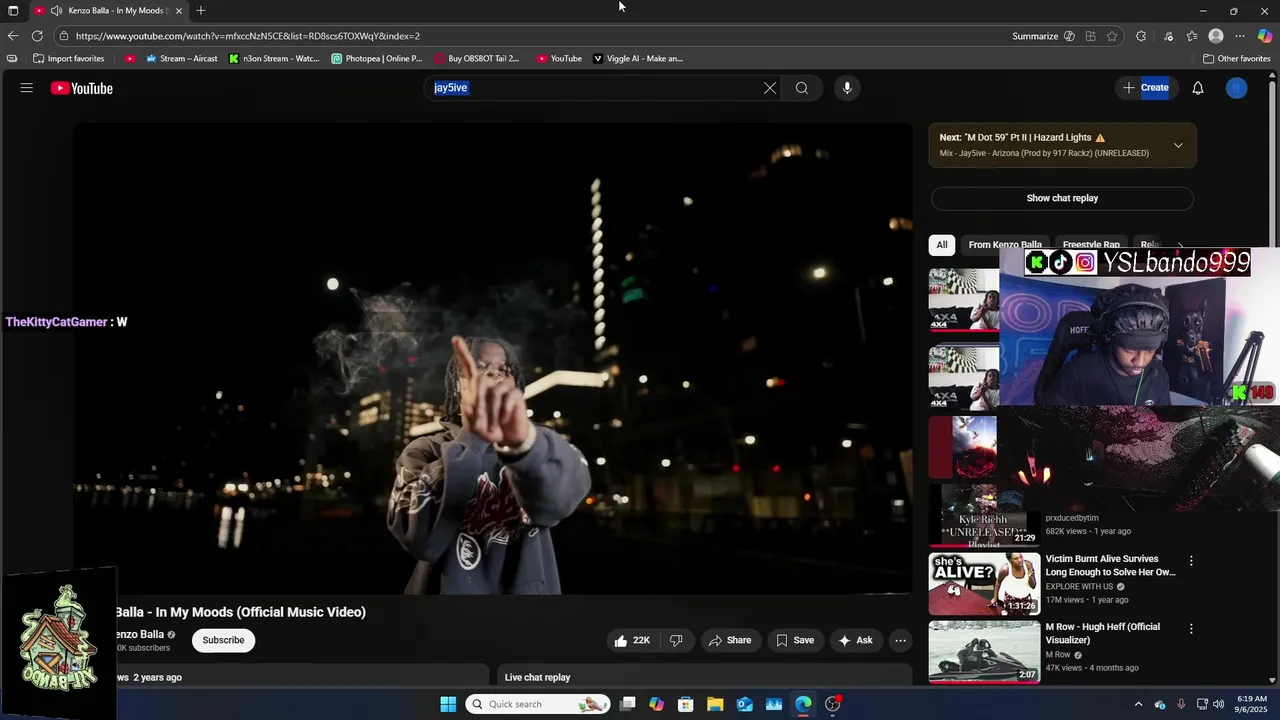The image size is (1280, 720).
Task: Open n3on Stream bookmark
Action: click(x=274, y=58)
